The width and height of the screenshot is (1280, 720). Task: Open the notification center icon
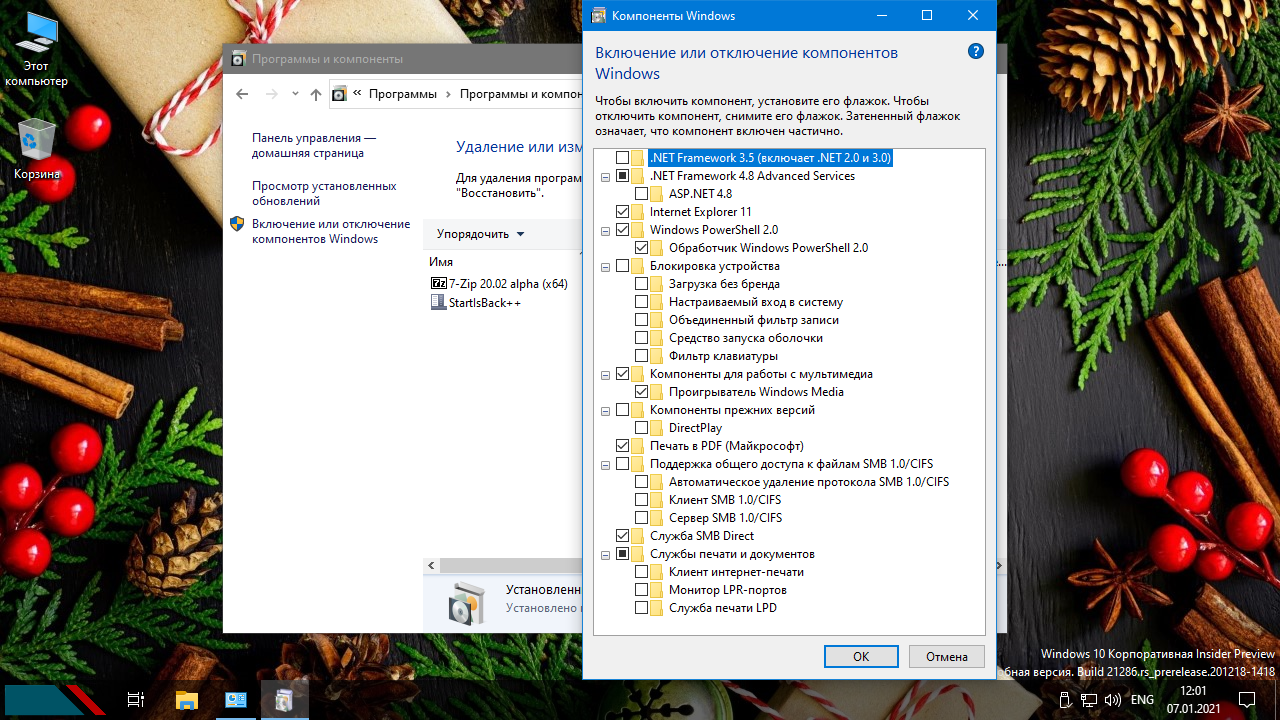pos(1247,699)
